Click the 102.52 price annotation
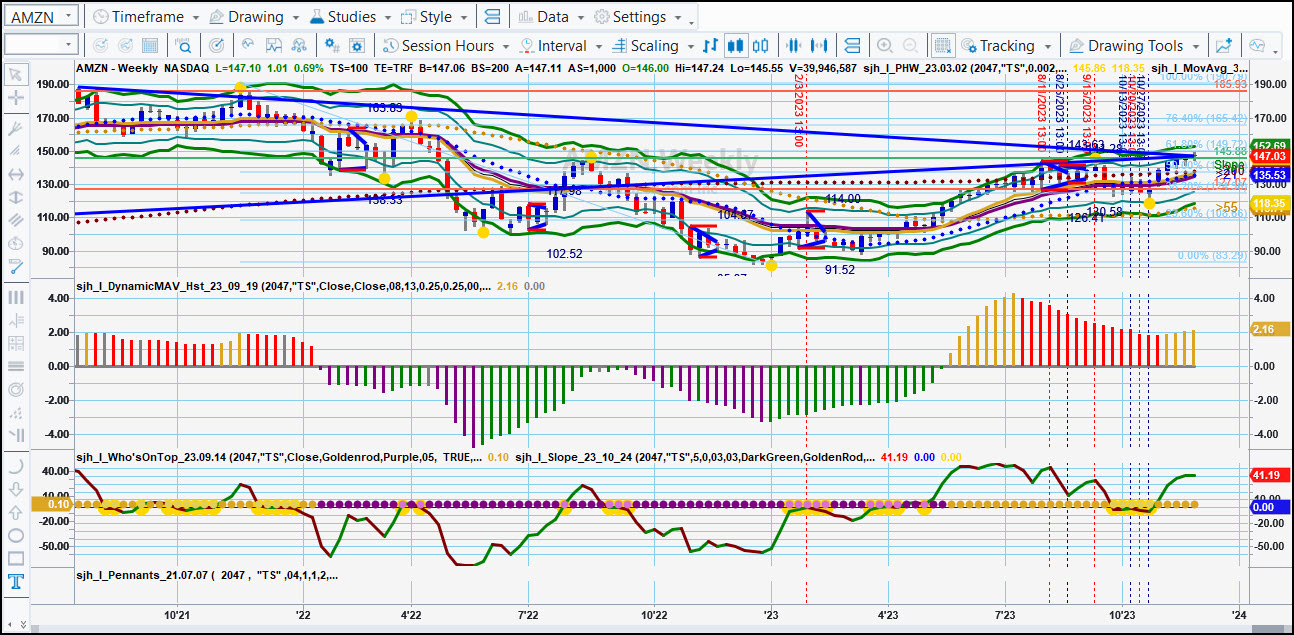The height and width of the screenshot is (635, 1294). [x=564, y=254]
